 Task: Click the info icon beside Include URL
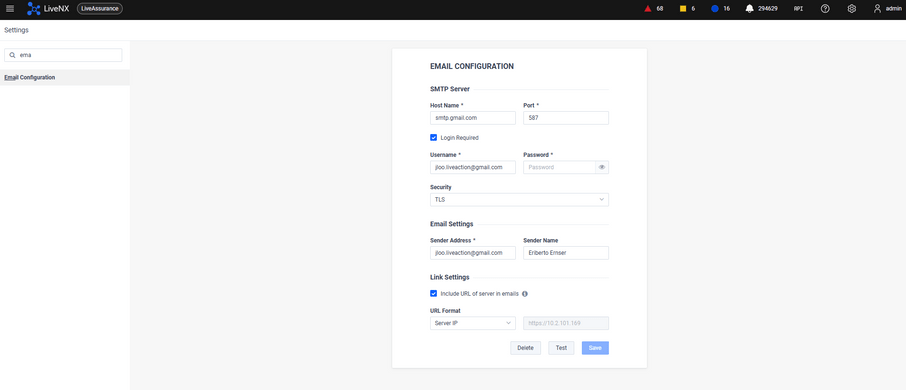pyautogui.click(x=525, y=294)
